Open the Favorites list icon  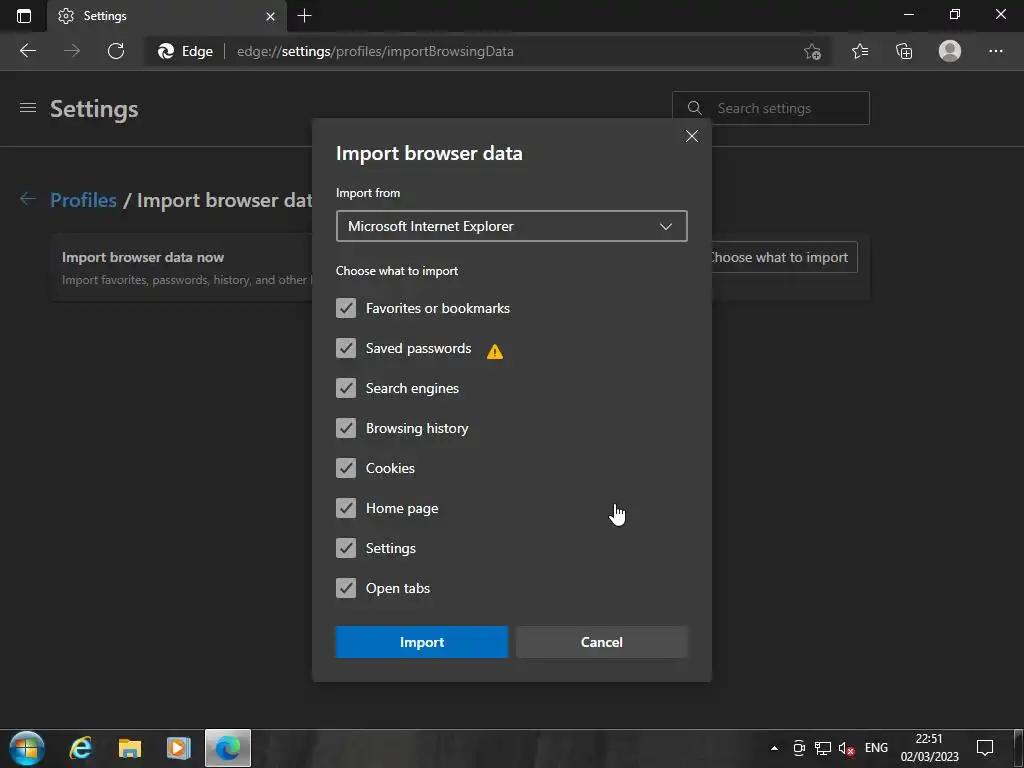pos(860,51)
